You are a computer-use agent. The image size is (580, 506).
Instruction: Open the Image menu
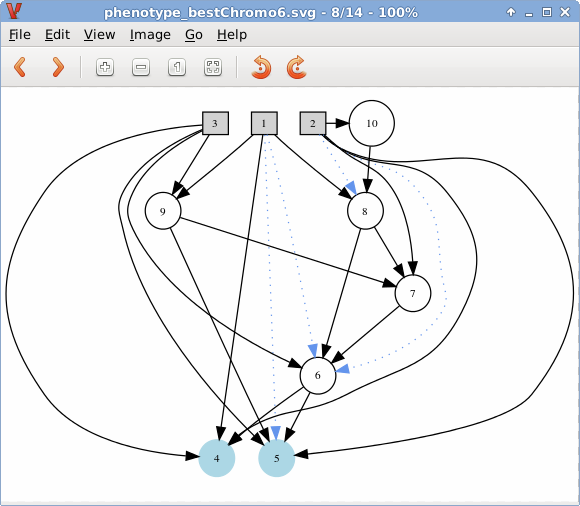(x=150, y=35)
